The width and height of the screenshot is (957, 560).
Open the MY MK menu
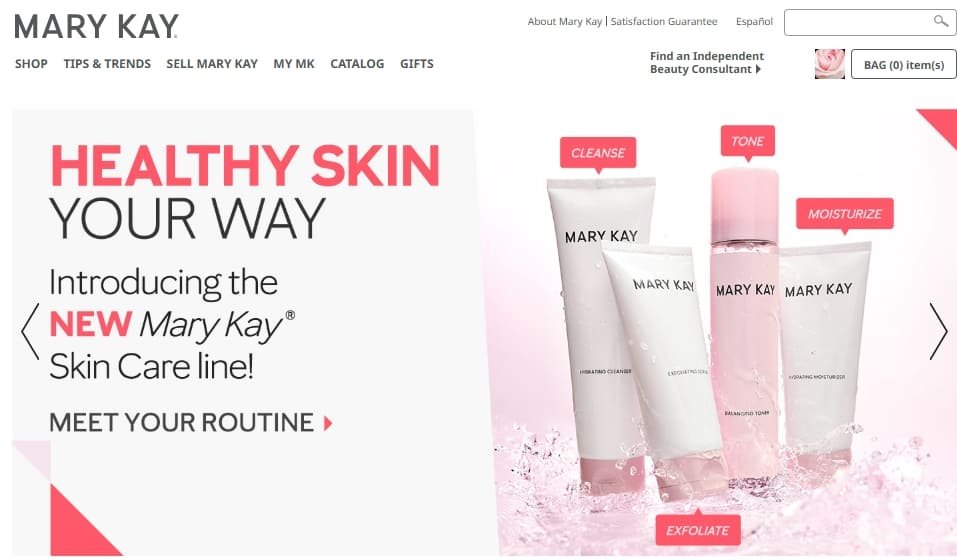coord(294,64)
